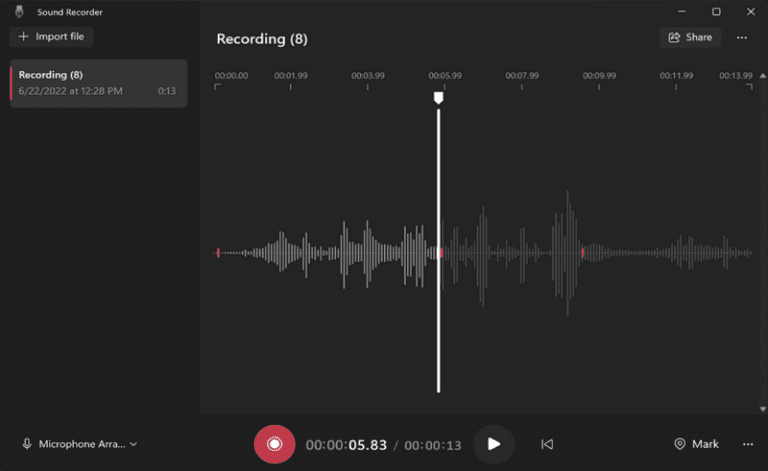Click the microphone icon at the bottom left
The width and height of the screenshot is (768, 471).
27,444
